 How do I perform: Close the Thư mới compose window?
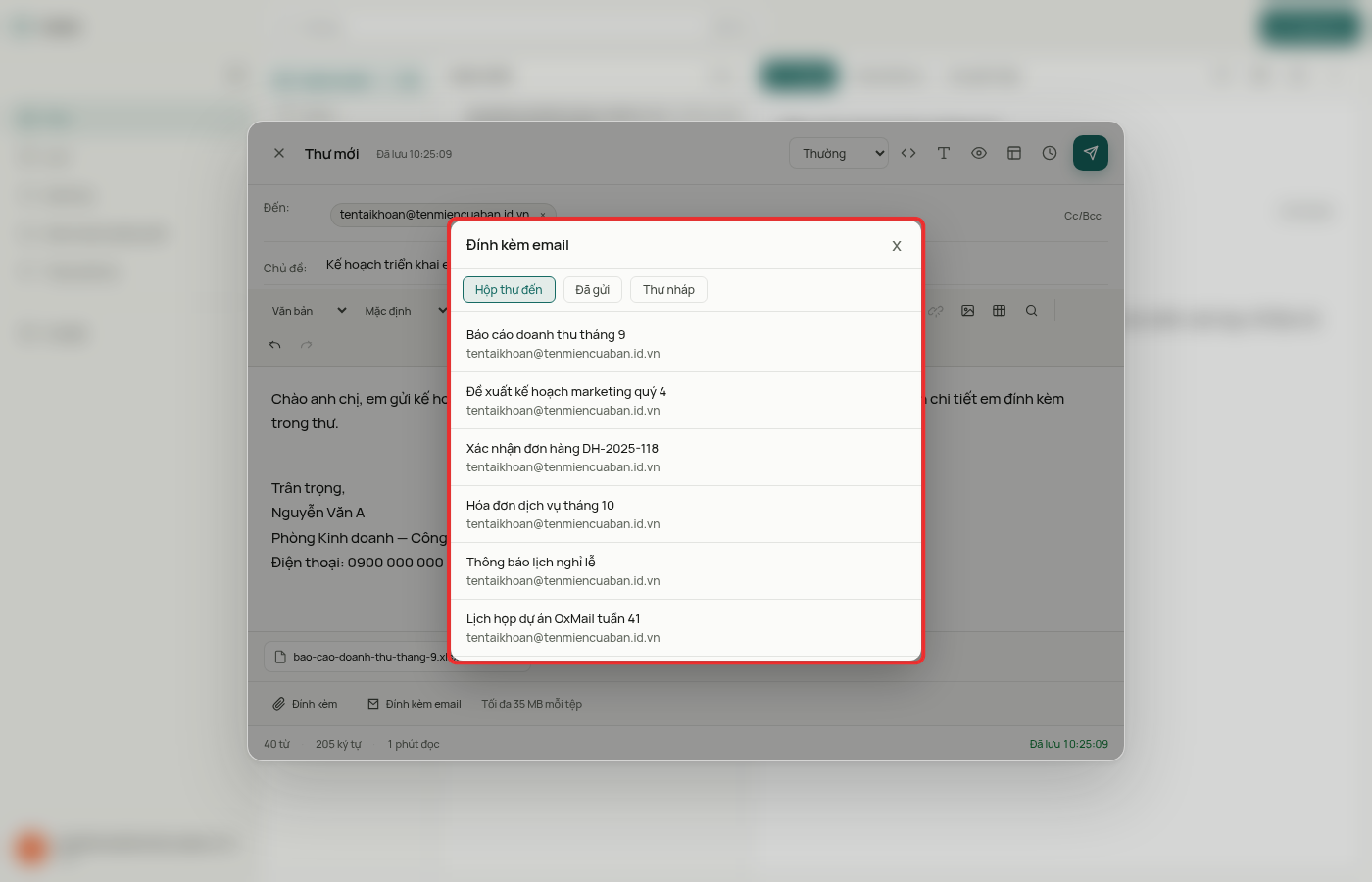pos(279,153)
